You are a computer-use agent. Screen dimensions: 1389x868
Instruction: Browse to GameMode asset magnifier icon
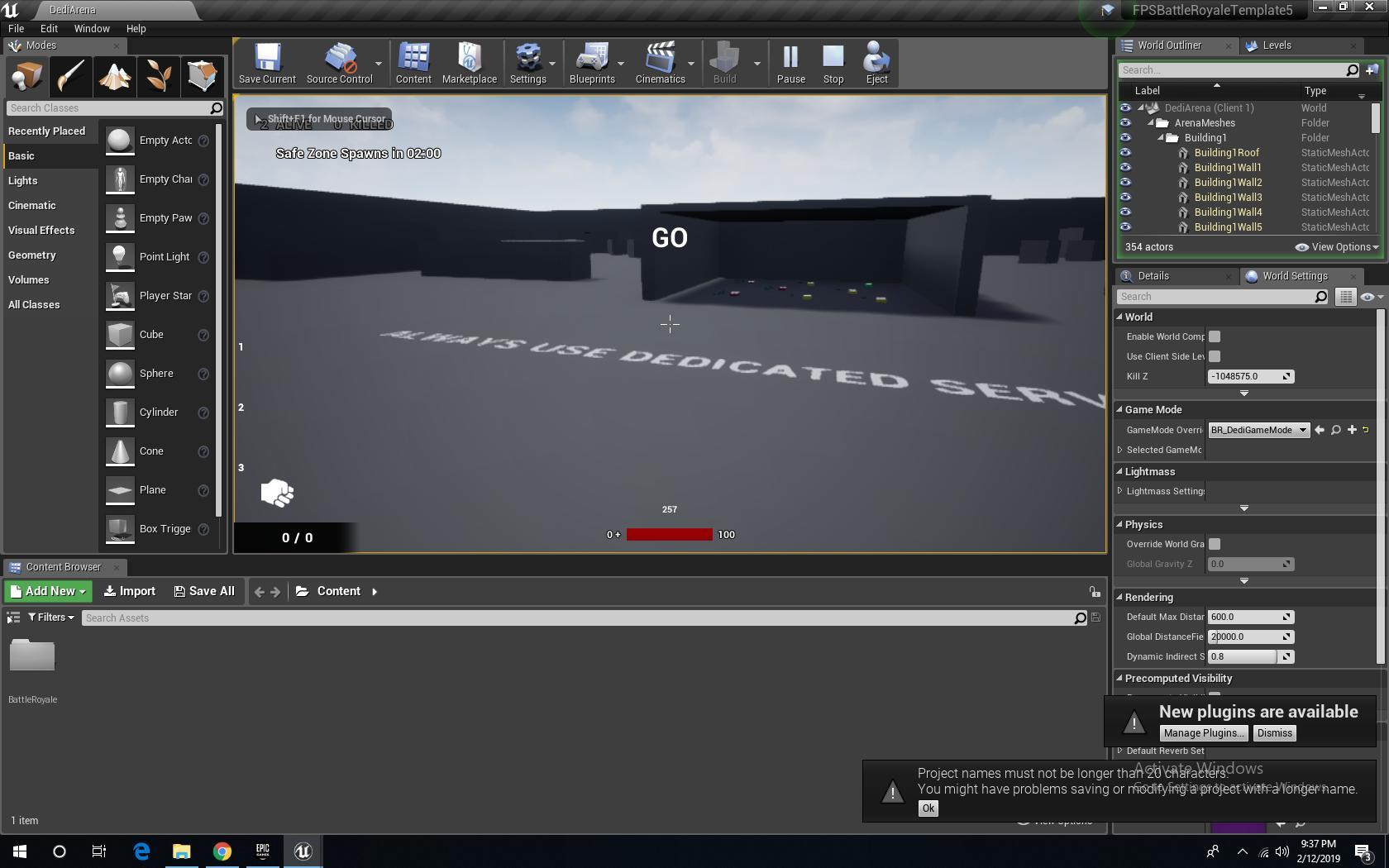point(1335,430)
